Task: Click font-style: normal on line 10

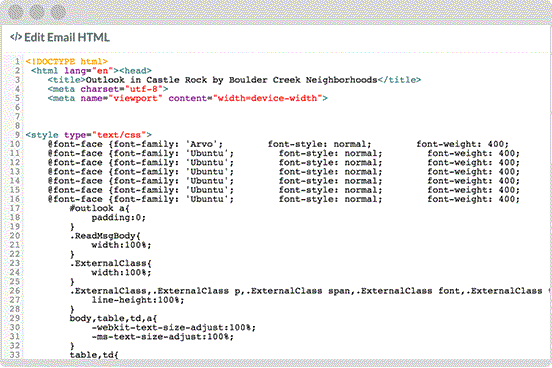Action: click(319, 144)
